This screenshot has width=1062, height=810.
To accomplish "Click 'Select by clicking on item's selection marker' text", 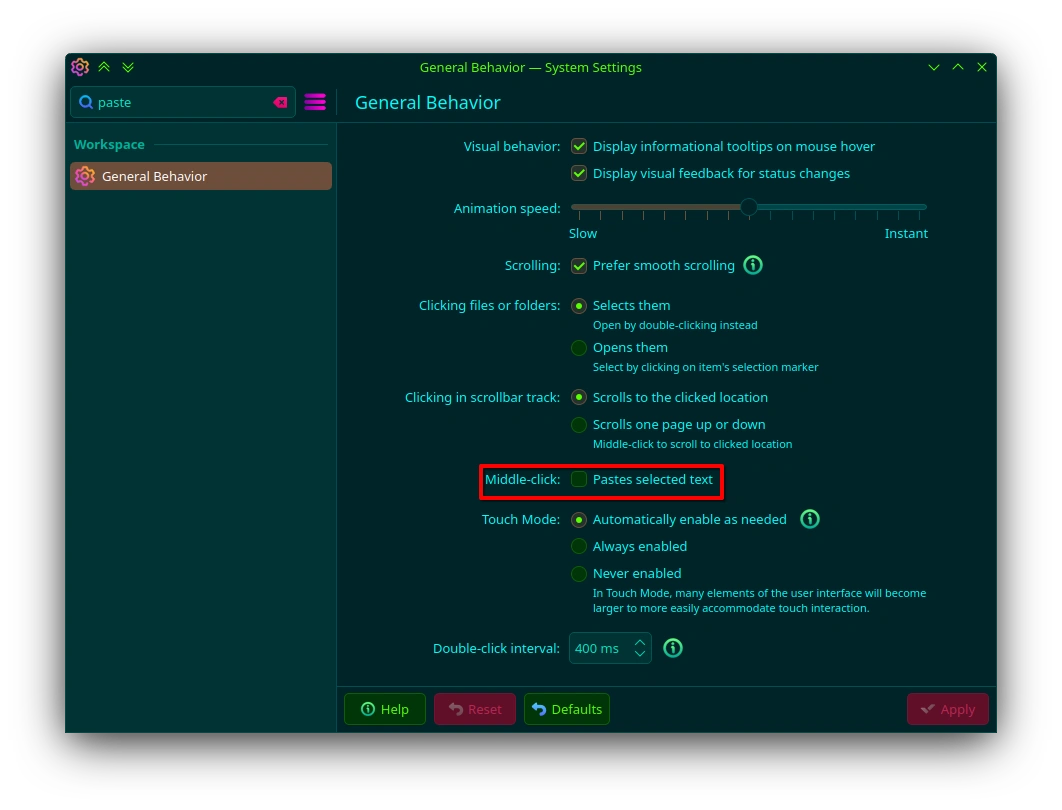I will [x=706, y=367].
